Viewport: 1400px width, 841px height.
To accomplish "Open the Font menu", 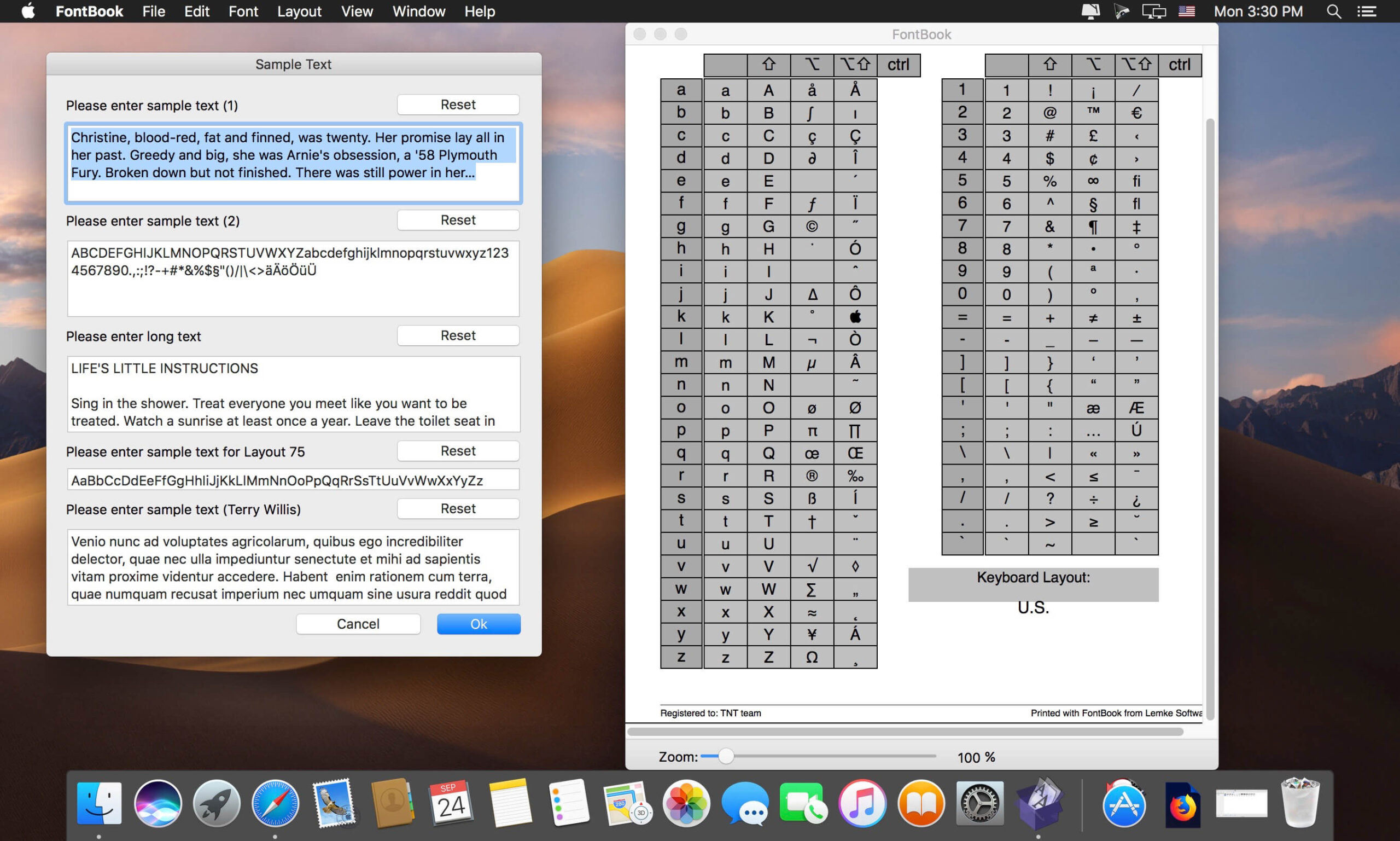I will [x=242, y=11].
